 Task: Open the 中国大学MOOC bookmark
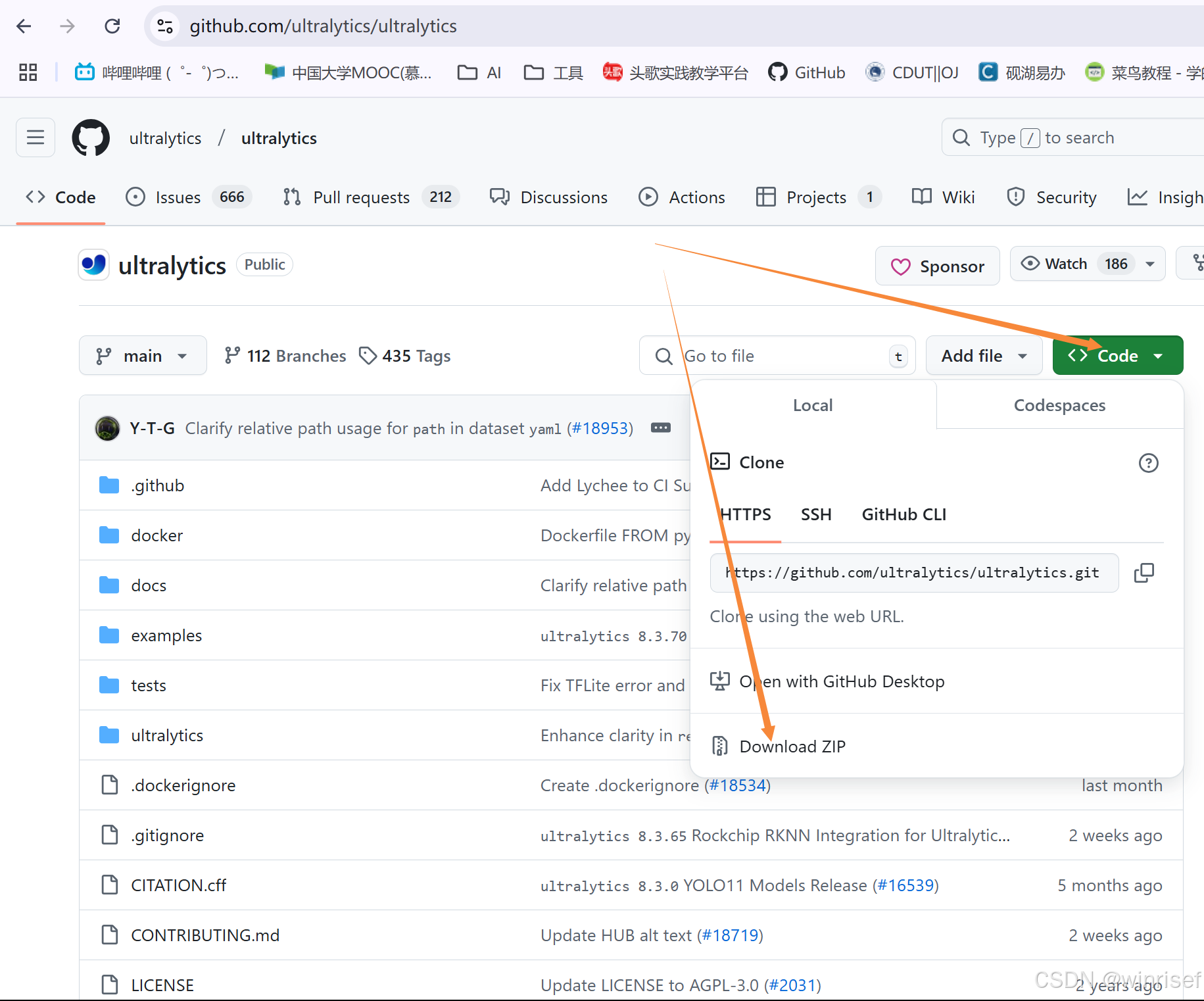click(348, 72)
